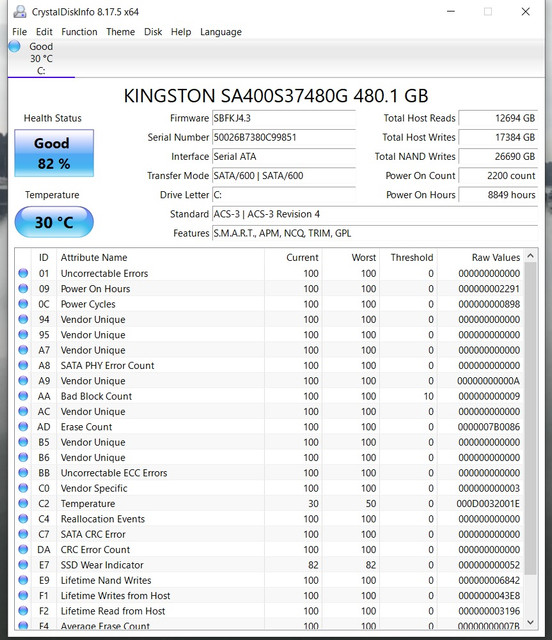The width and height of the screenshot is (552, 640).
Task: Open the Edit menu
Action: 44,32
